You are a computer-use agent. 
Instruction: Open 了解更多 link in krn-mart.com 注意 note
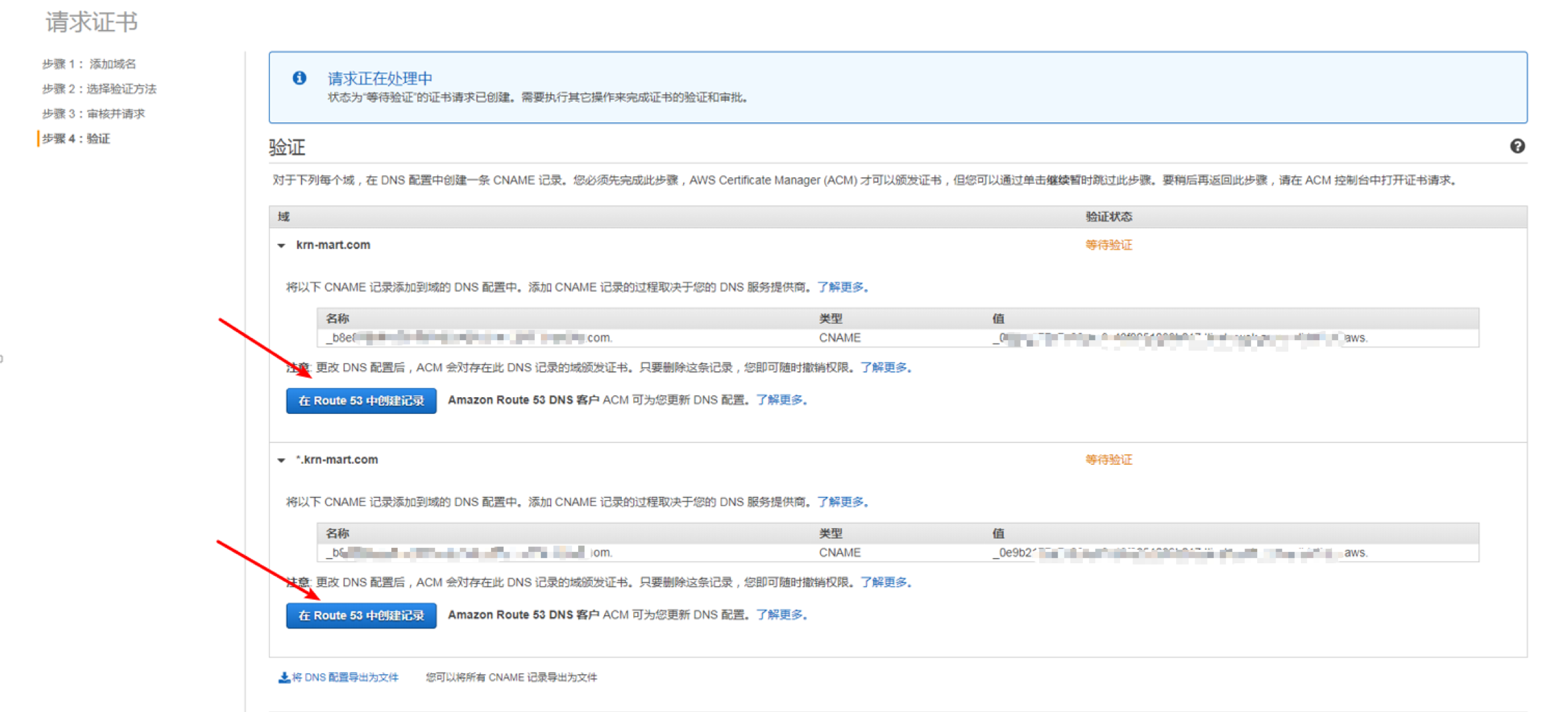click(884, 367)
